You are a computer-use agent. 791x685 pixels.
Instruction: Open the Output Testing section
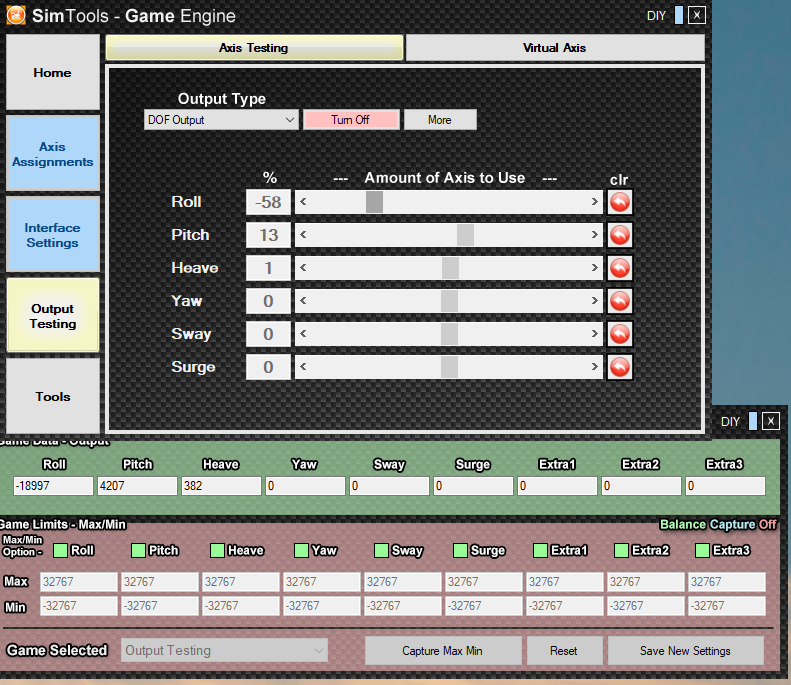(52, 316)
